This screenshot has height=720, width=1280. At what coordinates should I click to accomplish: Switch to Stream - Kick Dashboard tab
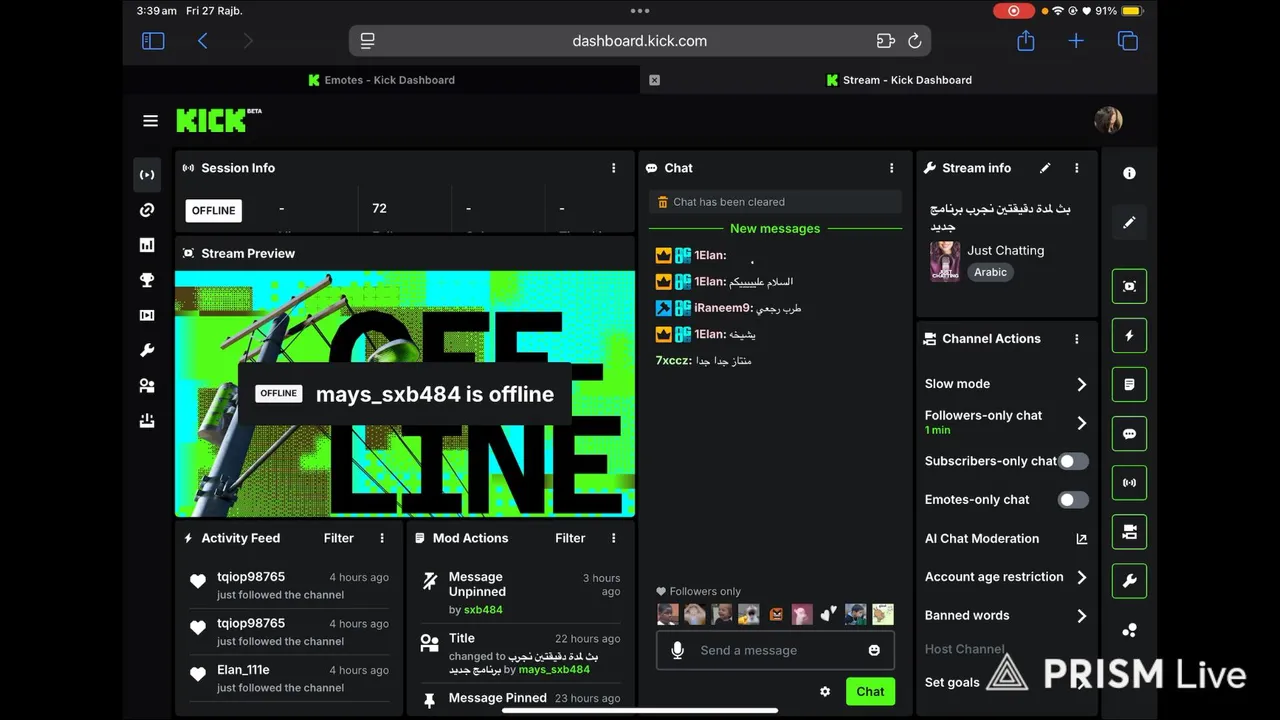coord(899,80)
